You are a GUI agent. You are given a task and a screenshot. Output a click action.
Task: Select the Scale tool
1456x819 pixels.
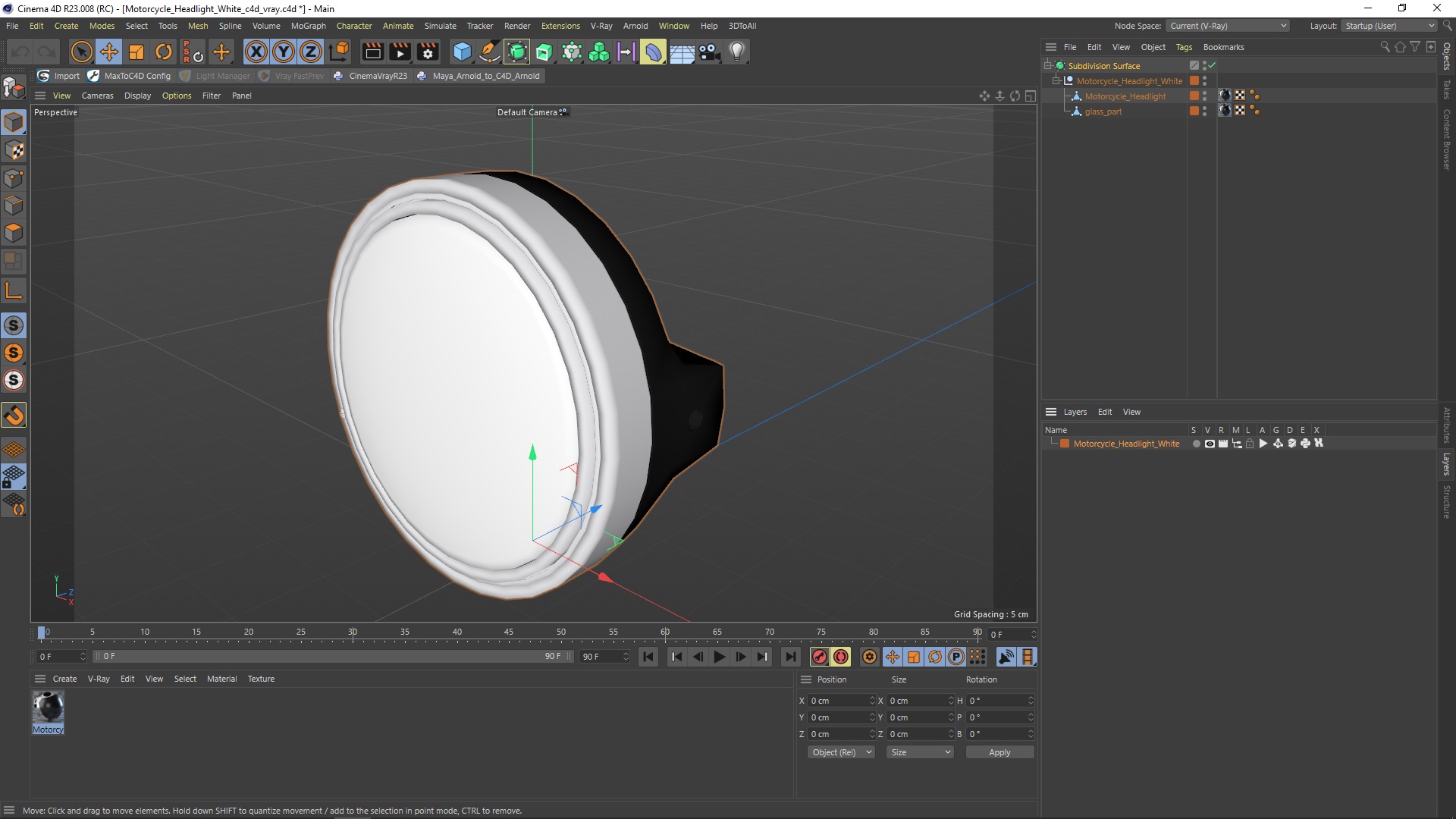[x=136, y=52]
